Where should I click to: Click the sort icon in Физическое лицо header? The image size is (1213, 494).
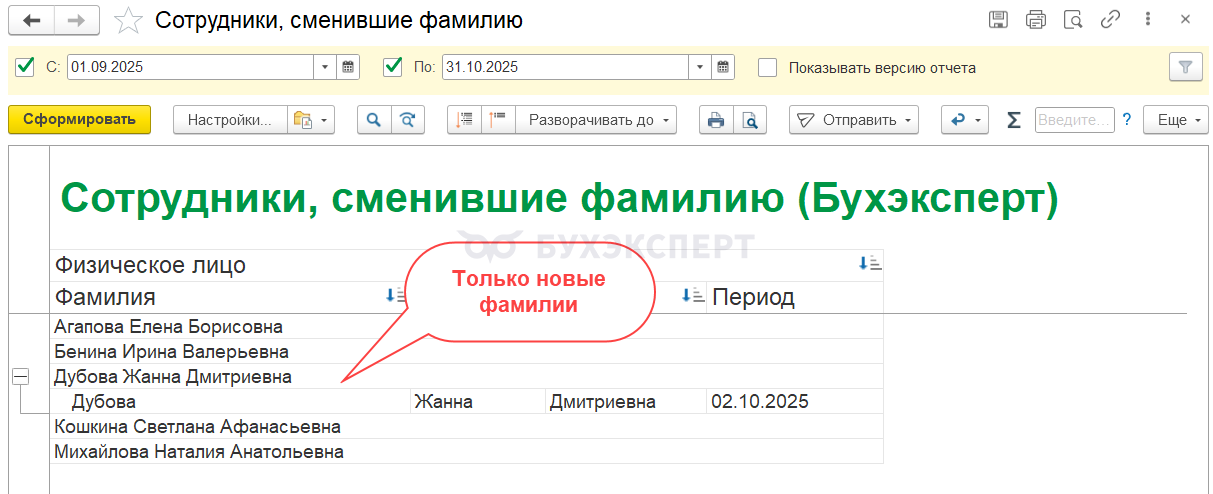[869, 264]
